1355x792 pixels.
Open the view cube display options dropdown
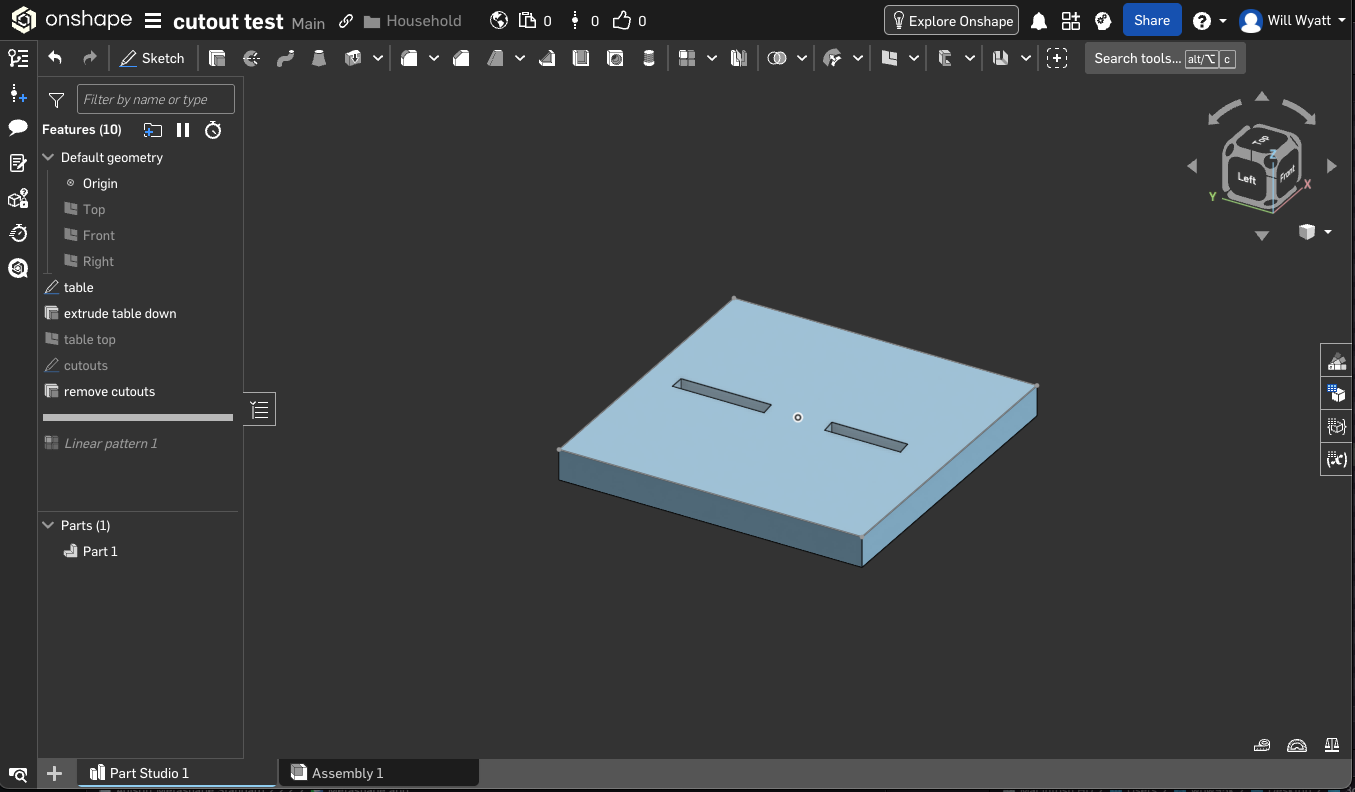click(x=1327, y=232)
